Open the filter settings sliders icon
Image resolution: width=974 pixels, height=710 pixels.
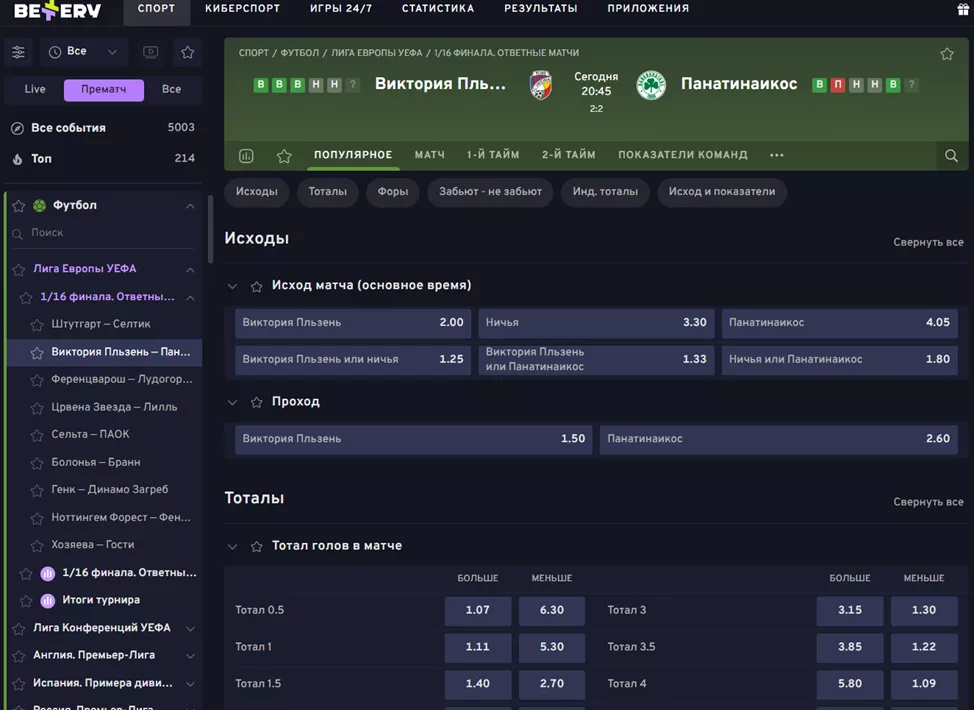18,52
